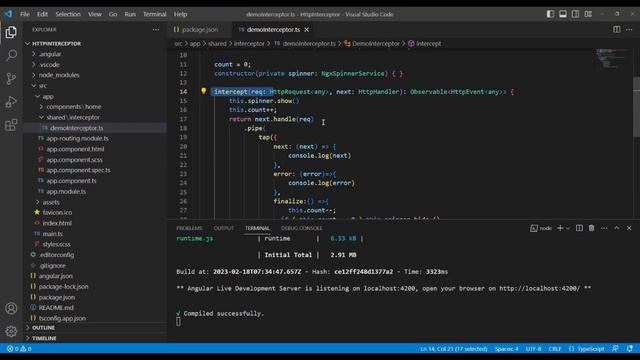The image size is (640, 360).
Task: Open main.ts file in explorer
Action: click(52, 234)
